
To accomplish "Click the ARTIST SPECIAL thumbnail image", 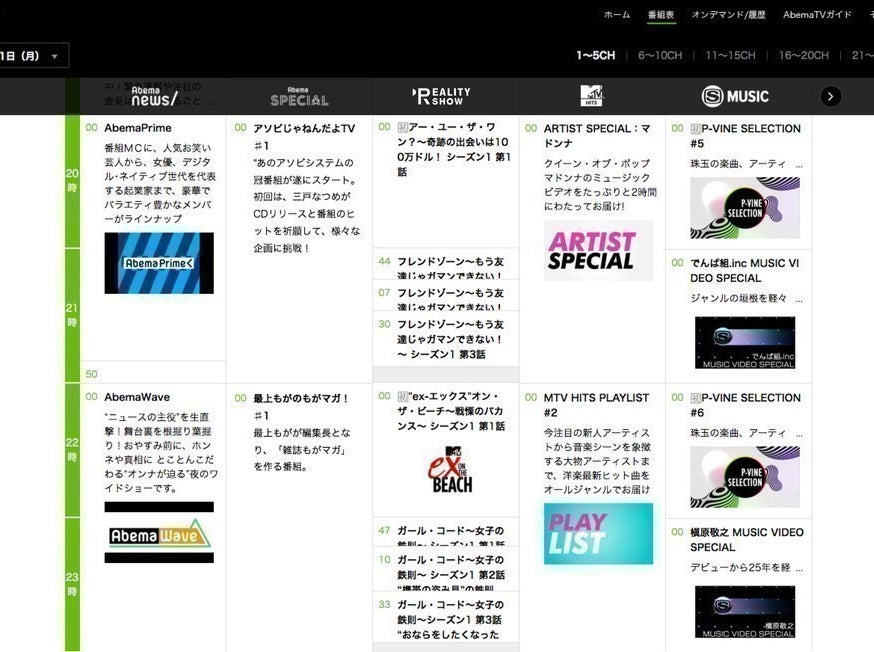I will tap(598, 250).
